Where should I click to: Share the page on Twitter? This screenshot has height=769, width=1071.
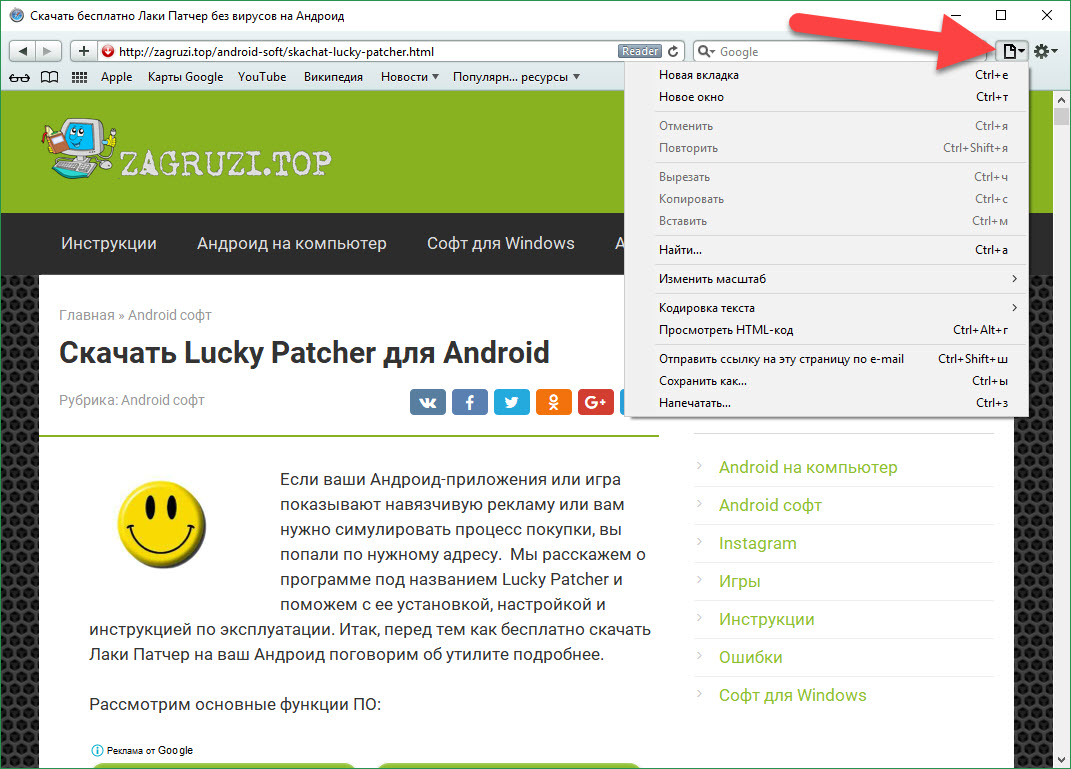click(512, 402)
